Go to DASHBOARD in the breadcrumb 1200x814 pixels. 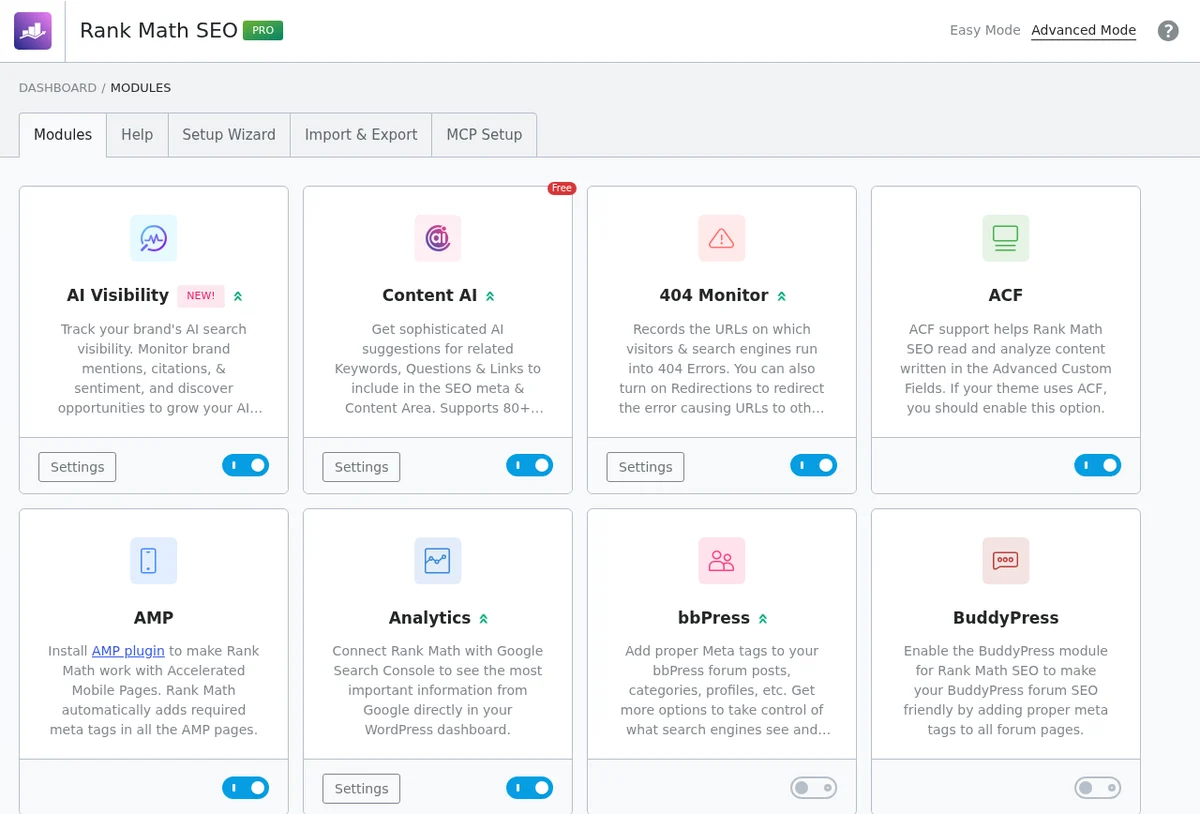point(58,88)
